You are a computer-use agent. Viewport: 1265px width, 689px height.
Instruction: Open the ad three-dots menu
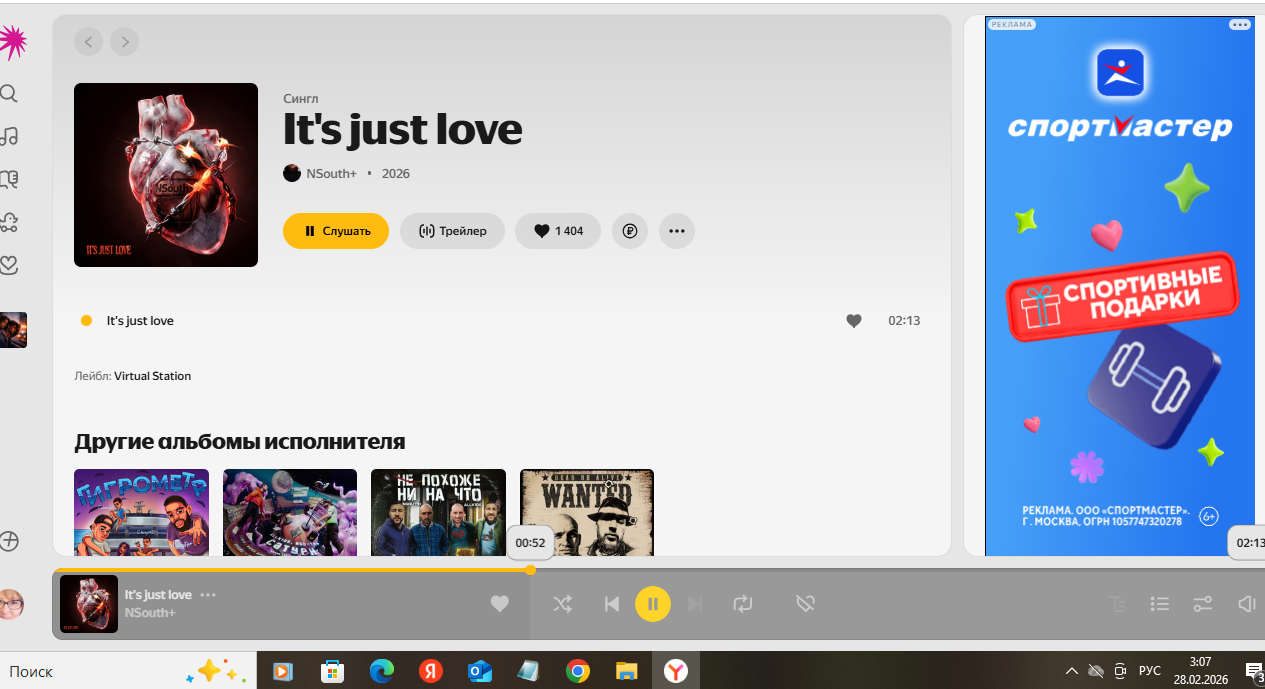click(x=1240, y=24)
